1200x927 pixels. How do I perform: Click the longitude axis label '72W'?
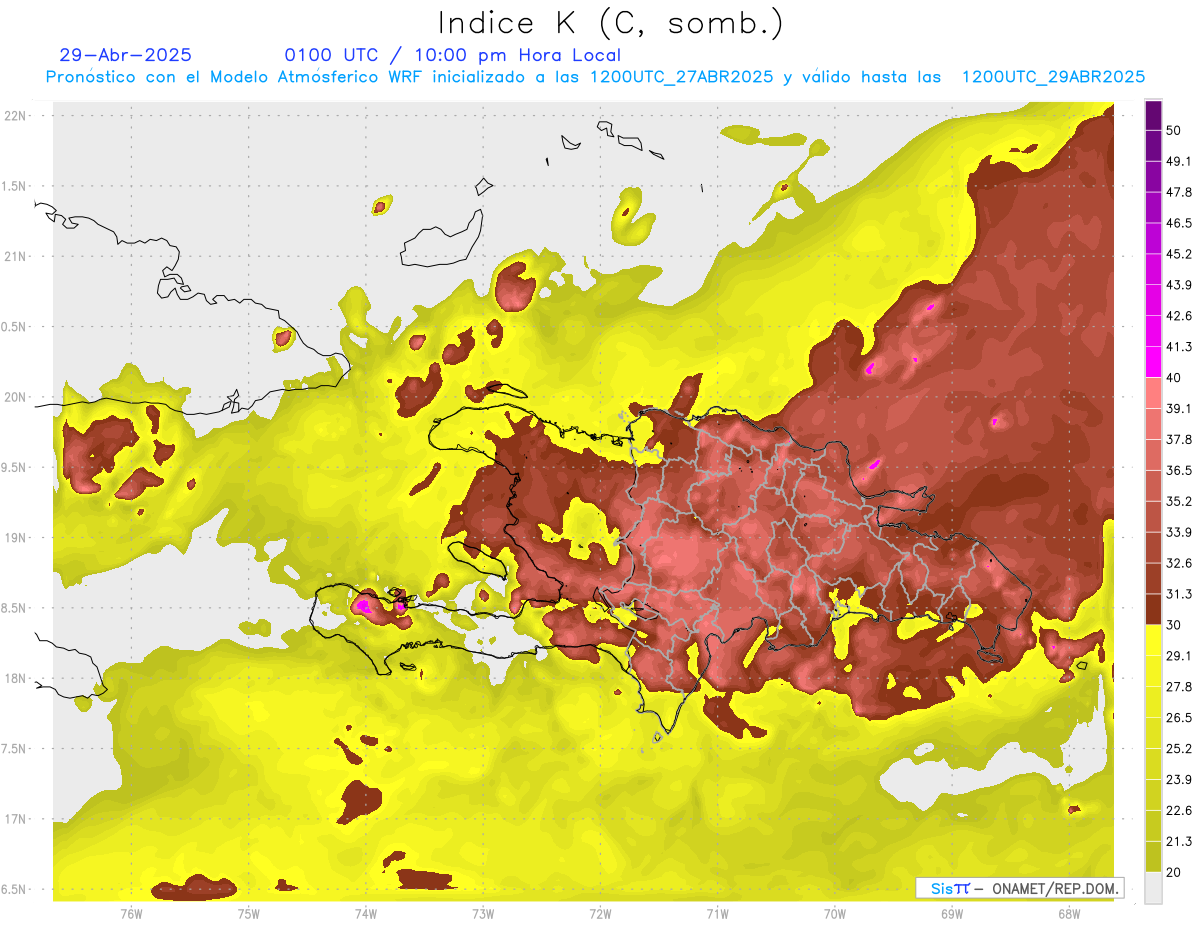600,913
